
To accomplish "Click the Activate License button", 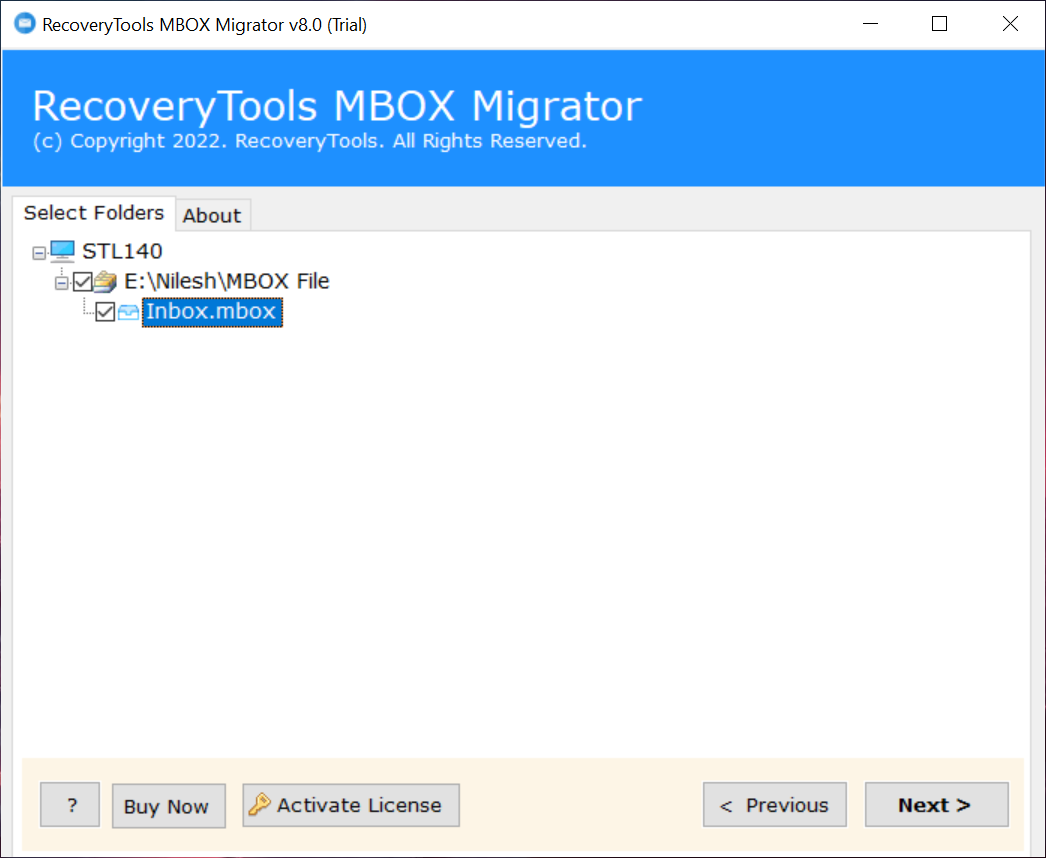I will coord(351,805).
